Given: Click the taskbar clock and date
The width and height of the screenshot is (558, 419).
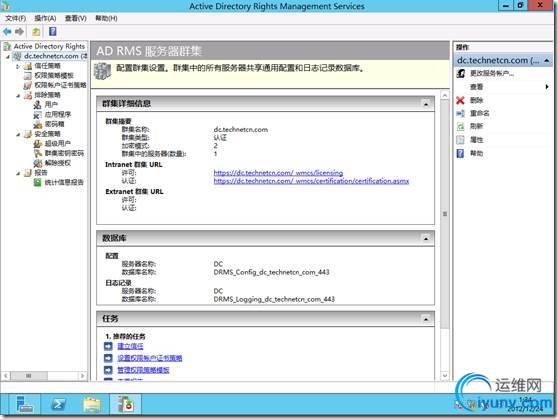Looking at the screenshot, I should tap(525, 405).
